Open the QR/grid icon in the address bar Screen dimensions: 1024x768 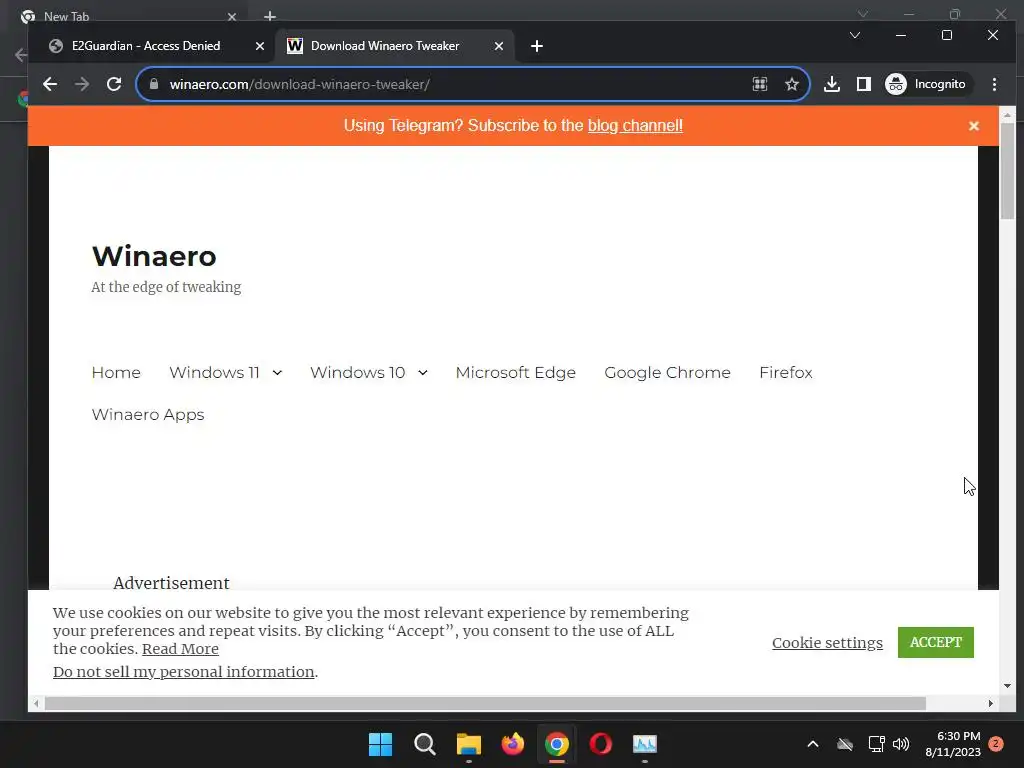[x=760, y=84]
